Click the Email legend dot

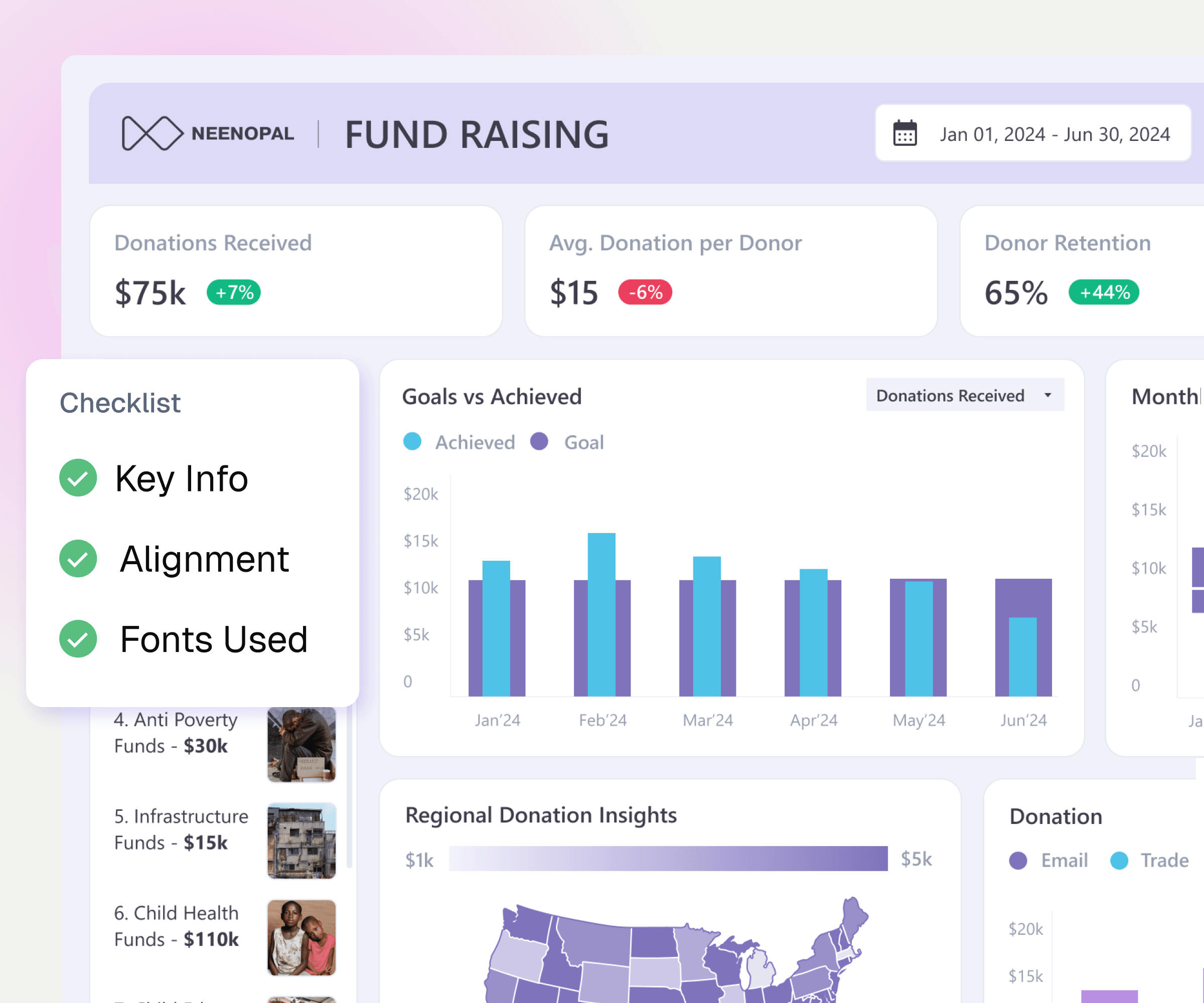[x=1018, y=860]
